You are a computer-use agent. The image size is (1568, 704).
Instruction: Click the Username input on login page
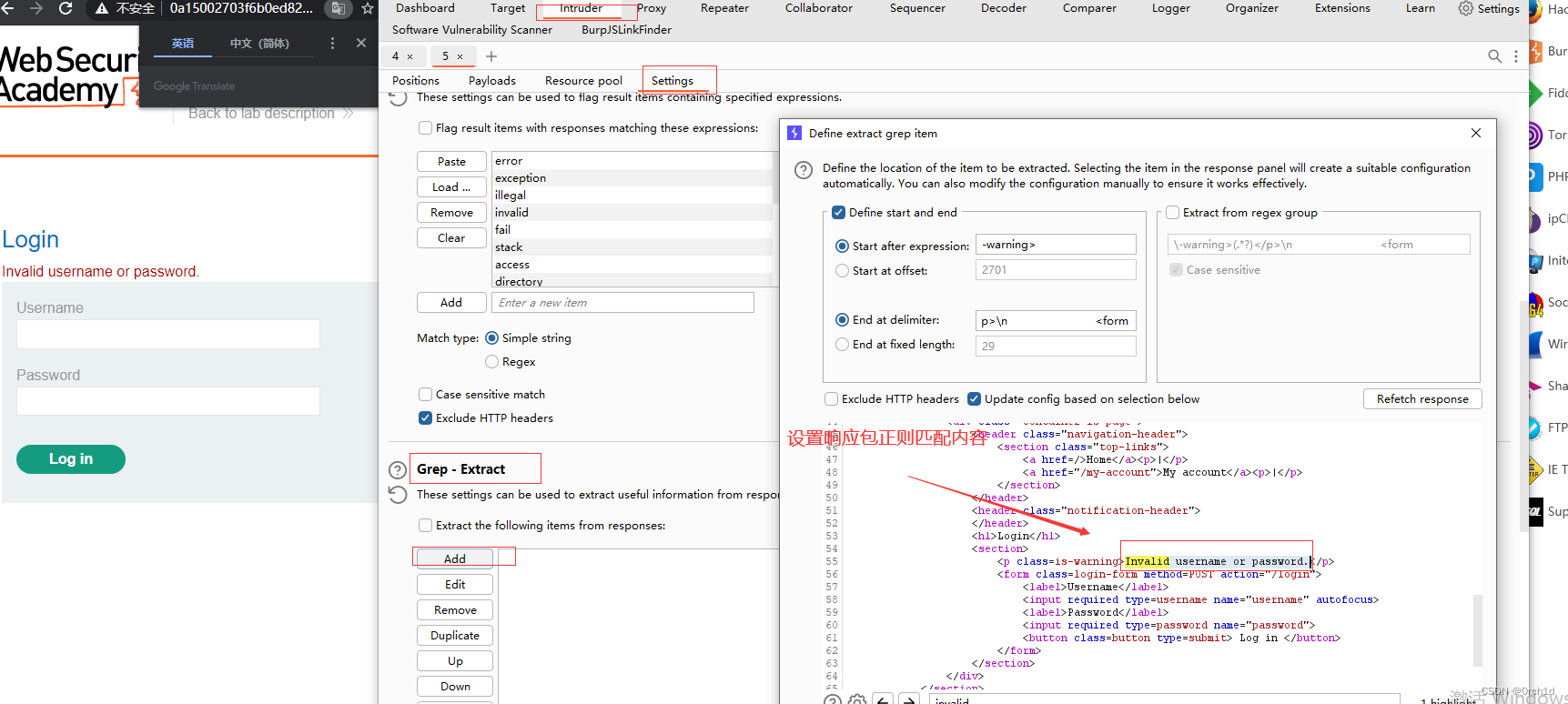pos(168,334)
